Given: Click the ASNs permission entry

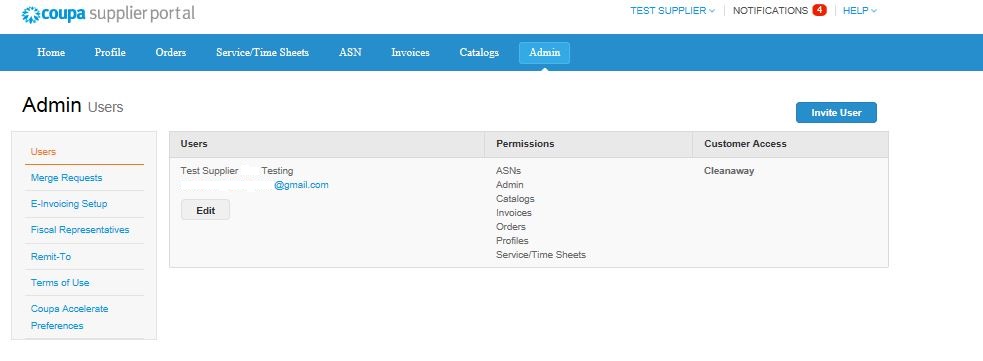Looking at the screenshot, I should coord(508,170).
